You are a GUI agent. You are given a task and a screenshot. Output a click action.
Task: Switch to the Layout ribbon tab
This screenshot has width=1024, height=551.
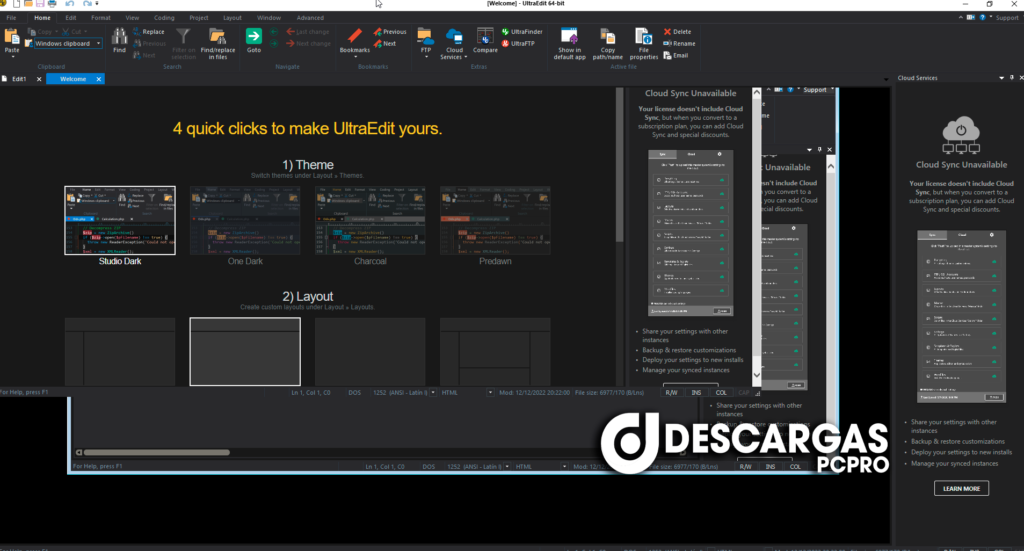point(232,18)
